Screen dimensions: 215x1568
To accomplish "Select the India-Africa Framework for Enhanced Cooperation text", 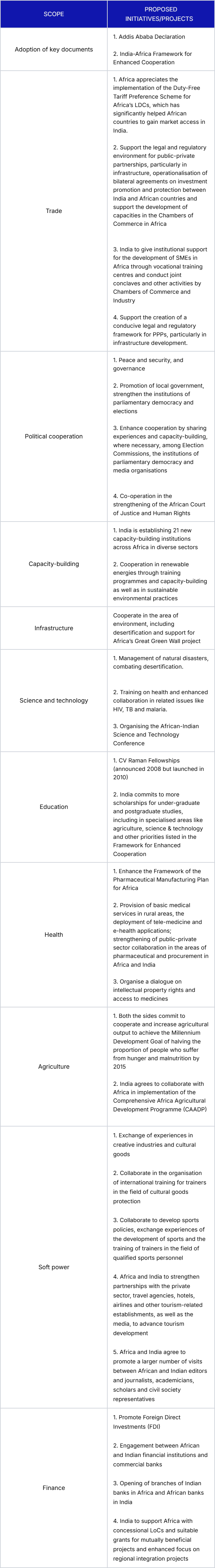I will [153, 58].
